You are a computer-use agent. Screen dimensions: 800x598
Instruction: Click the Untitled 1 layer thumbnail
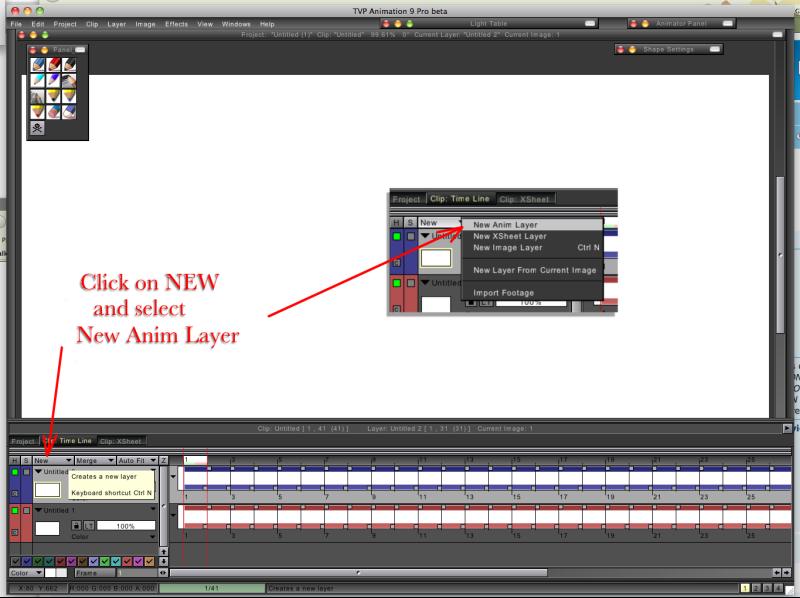(47, 528)
